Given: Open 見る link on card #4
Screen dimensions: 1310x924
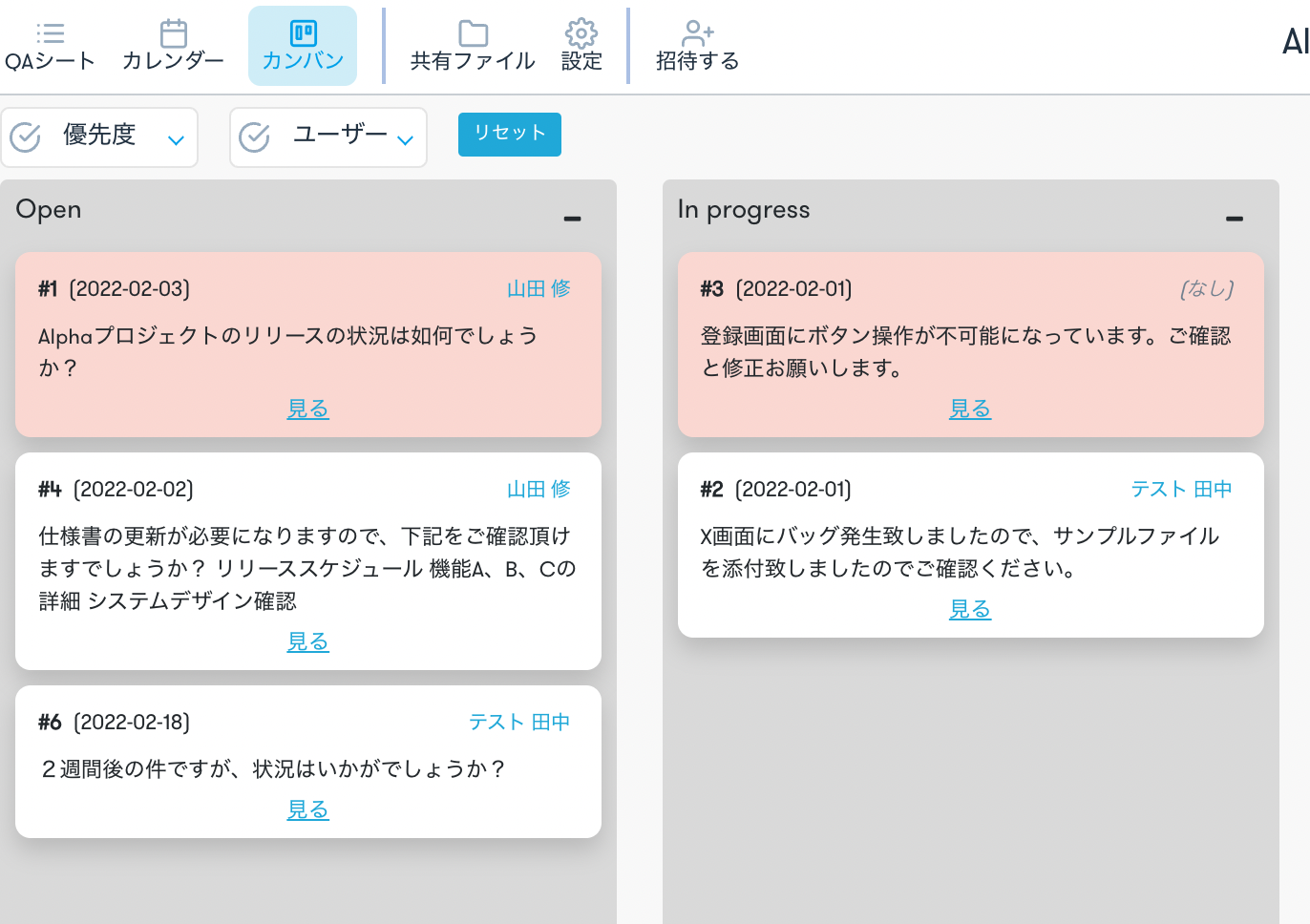Looking at the screenshot, I should pos(307,641).
